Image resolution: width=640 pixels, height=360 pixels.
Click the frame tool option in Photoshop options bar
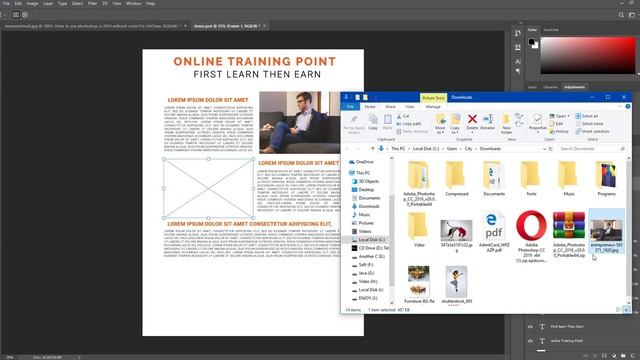16,15
